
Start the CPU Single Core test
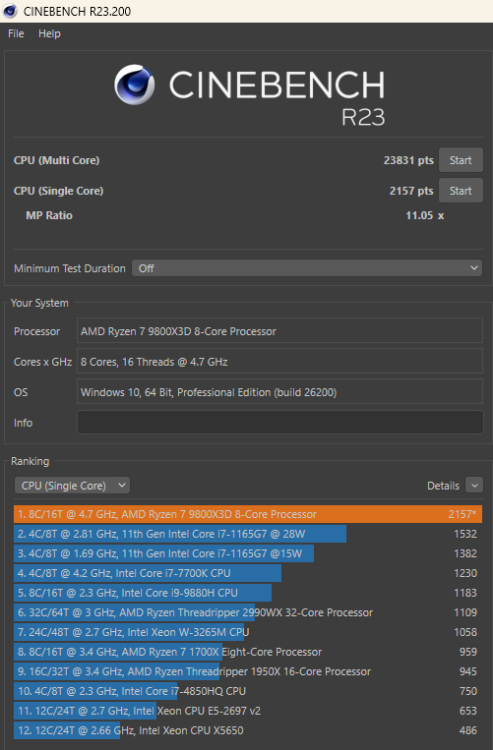(x=460, y=191)
